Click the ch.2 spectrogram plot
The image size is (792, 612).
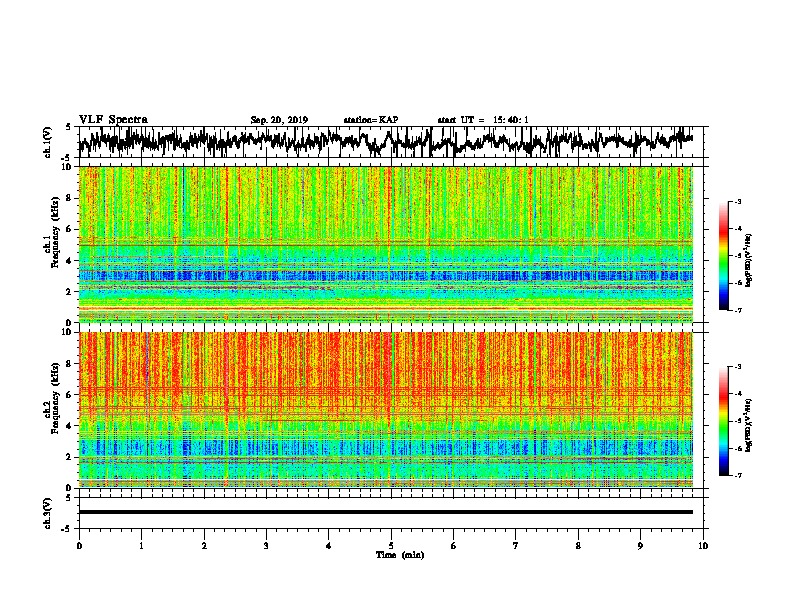coord(385,410)
